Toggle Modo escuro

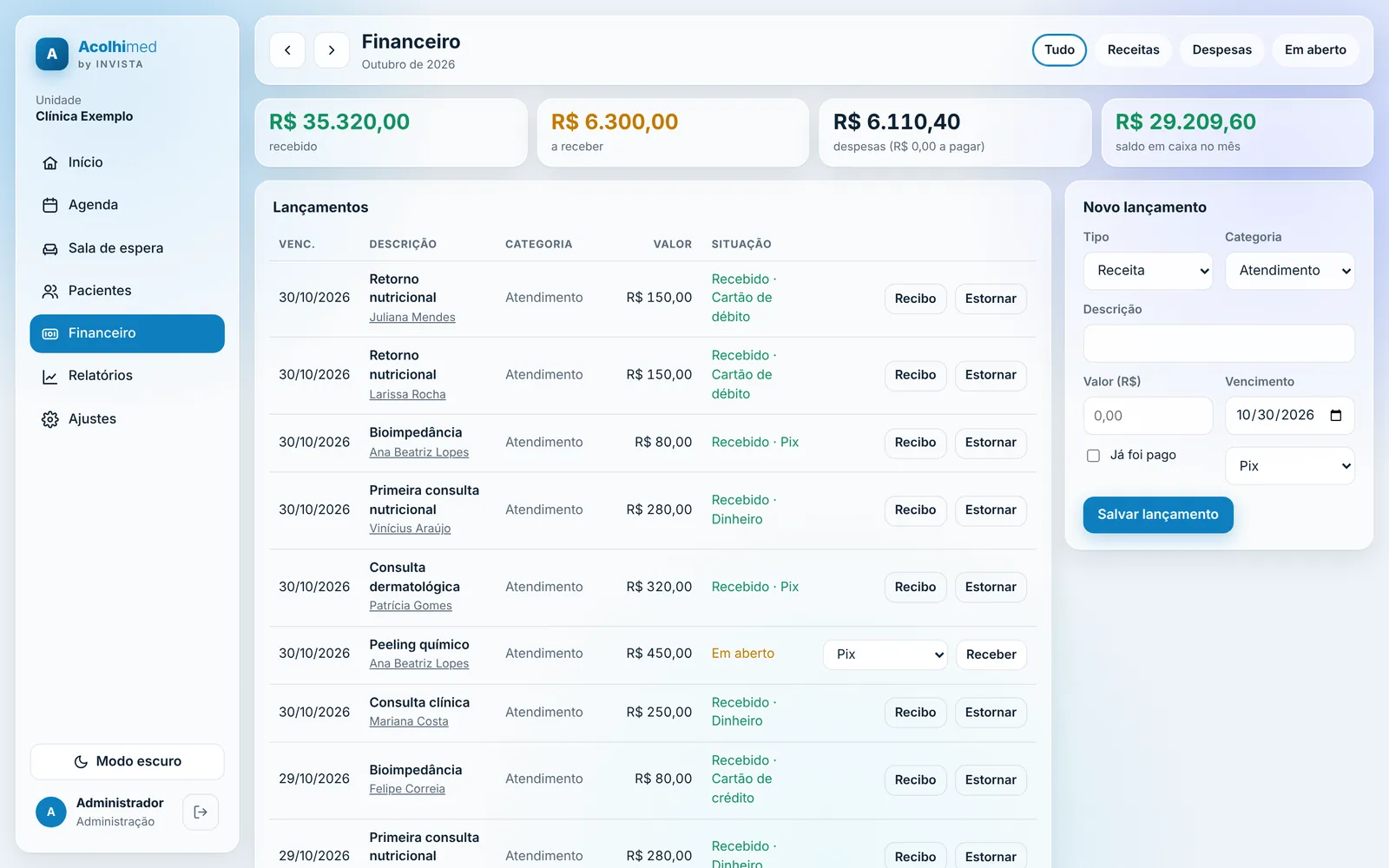coord(128,761)
